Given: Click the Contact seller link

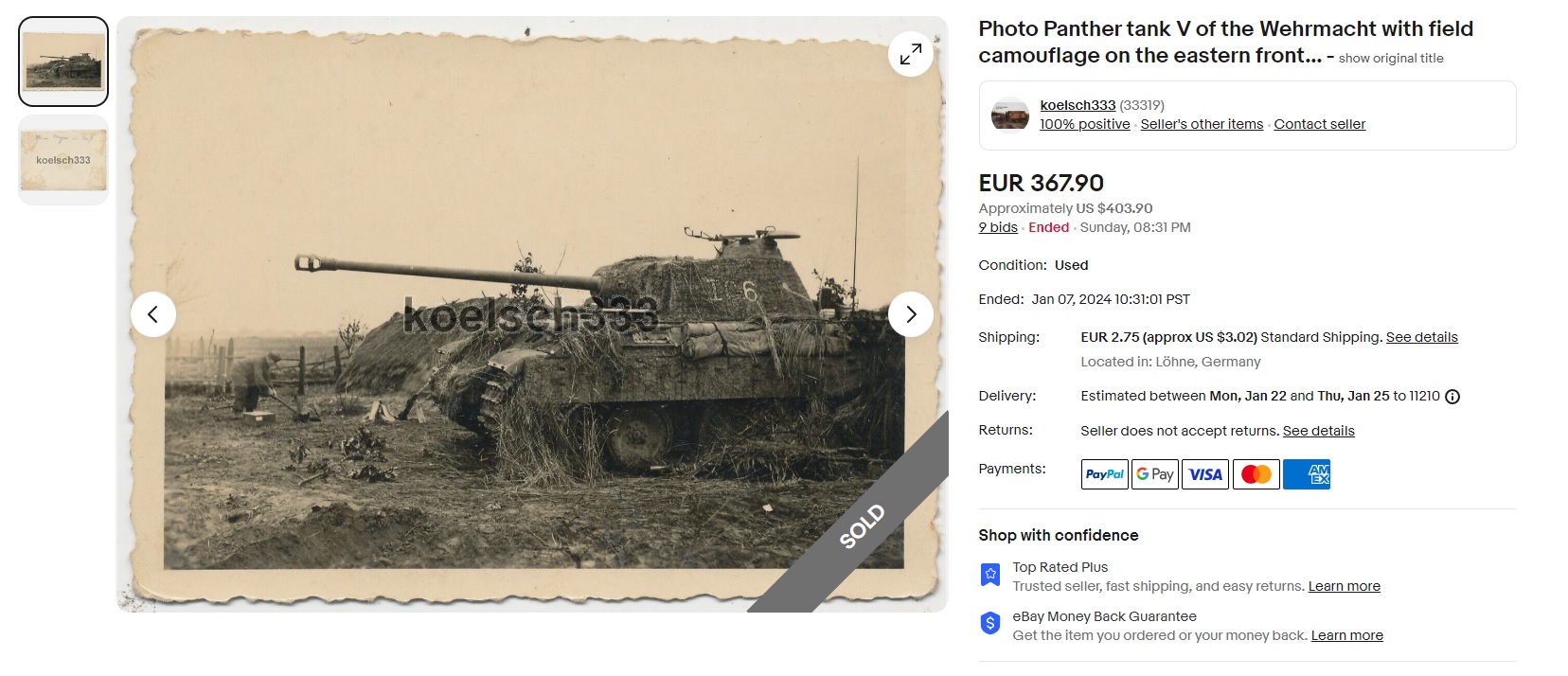Looking at the screenshot, I should point(1320,124).
